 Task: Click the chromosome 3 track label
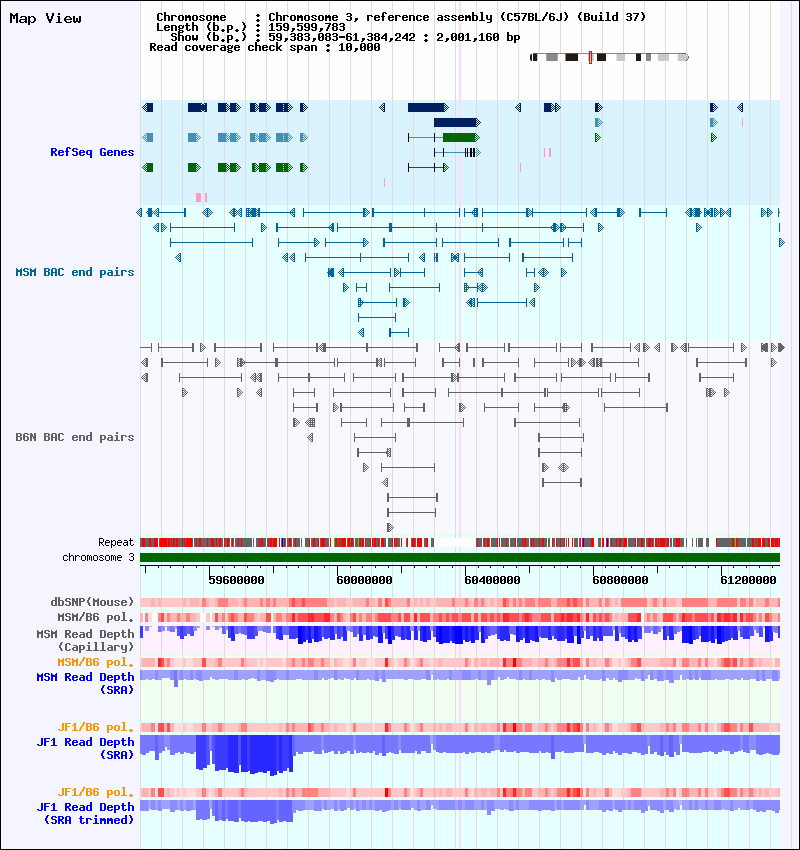click(x=98, y=557)
